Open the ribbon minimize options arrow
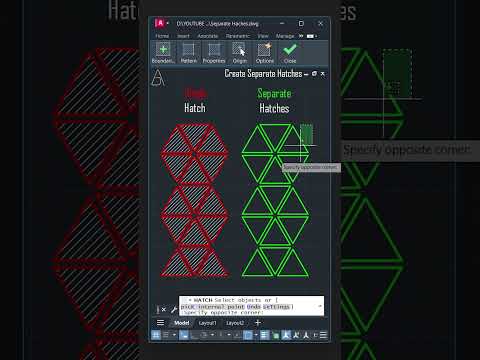 pos(316,36)
